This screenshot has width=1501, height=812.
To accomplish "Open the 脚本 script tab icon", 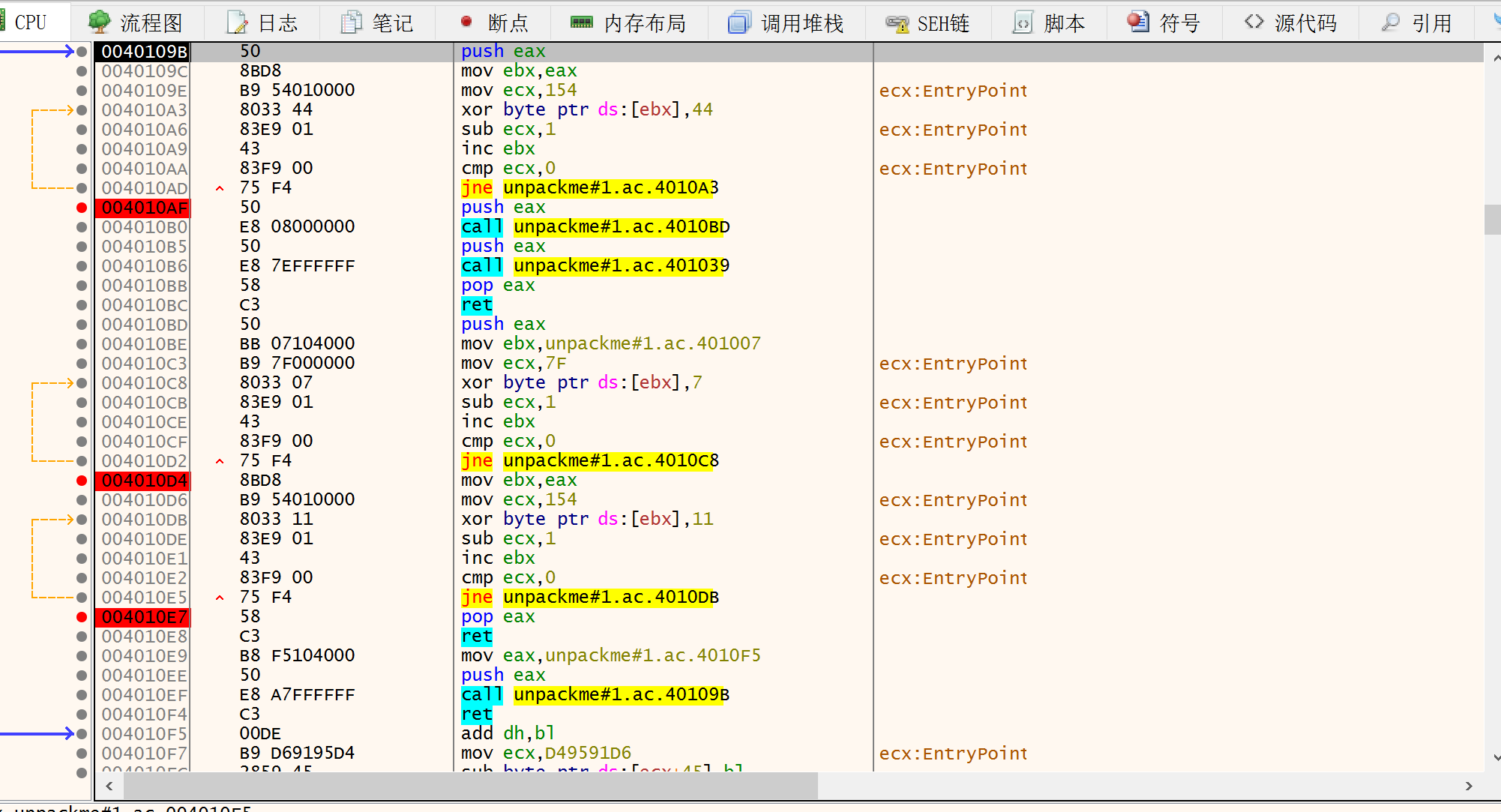I will [x=1023, y=22].
